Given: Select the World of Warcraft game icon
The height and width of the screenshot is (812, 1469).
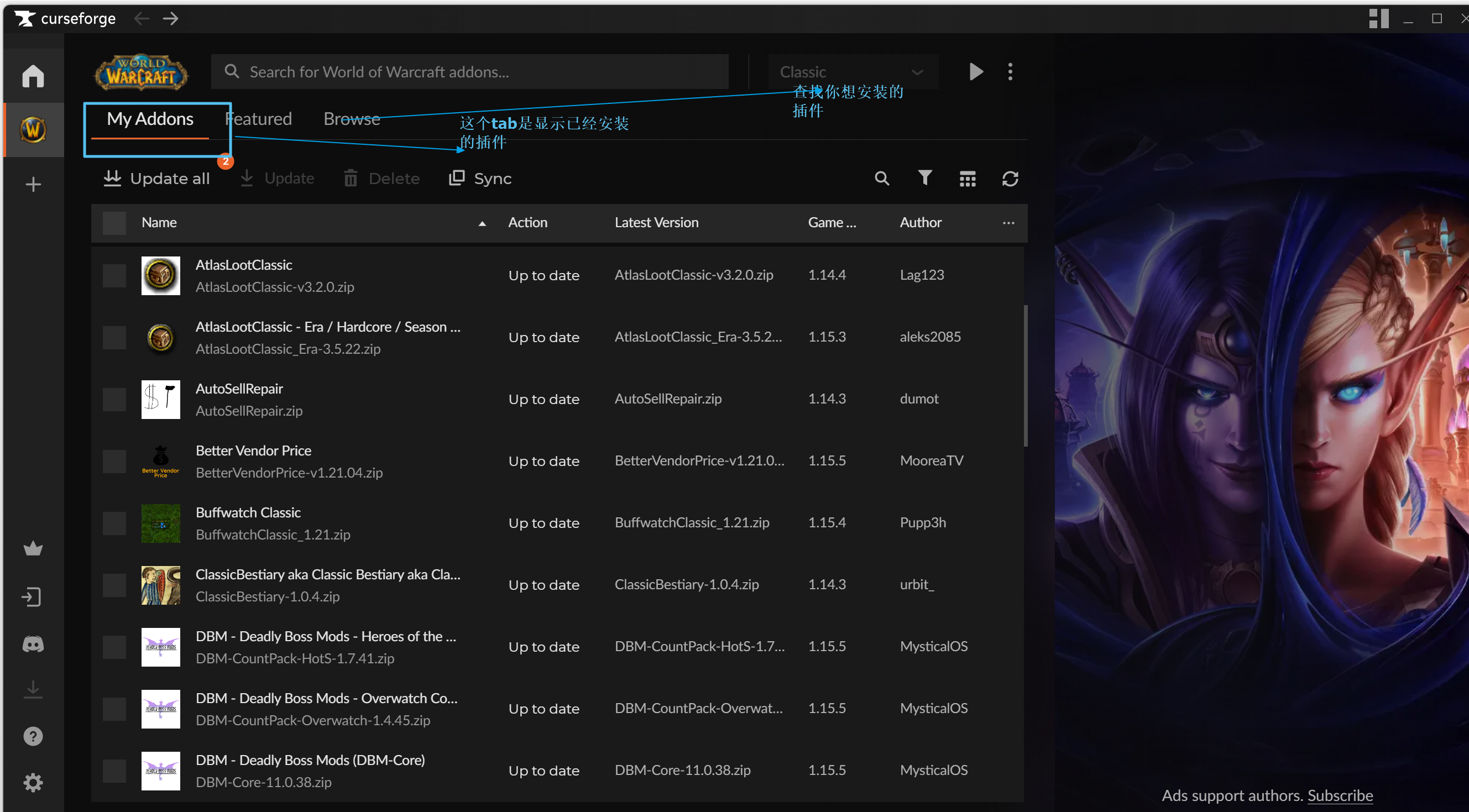Looking at the screenshot, I should tap(33, 130).
